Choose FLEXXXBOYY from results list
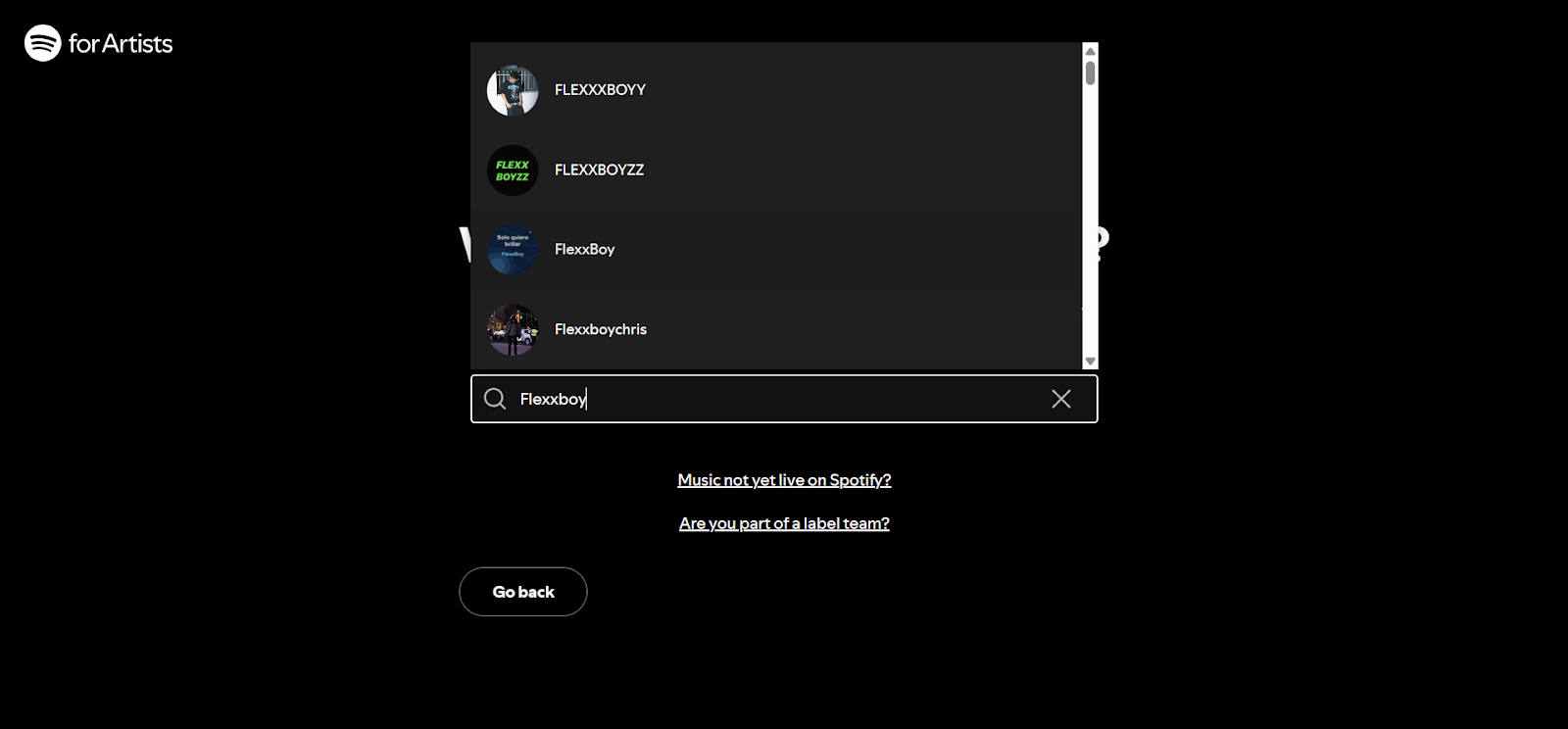Image resolution: width=1568 pixels, height=729 pixels. pos(776,90)
